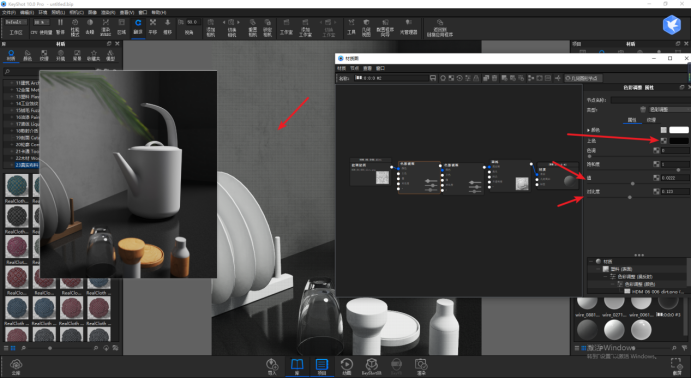This screenshot has width=692, height=378.
Task: Click the contrast slider handle under 0.123
Action: [630, 197]
